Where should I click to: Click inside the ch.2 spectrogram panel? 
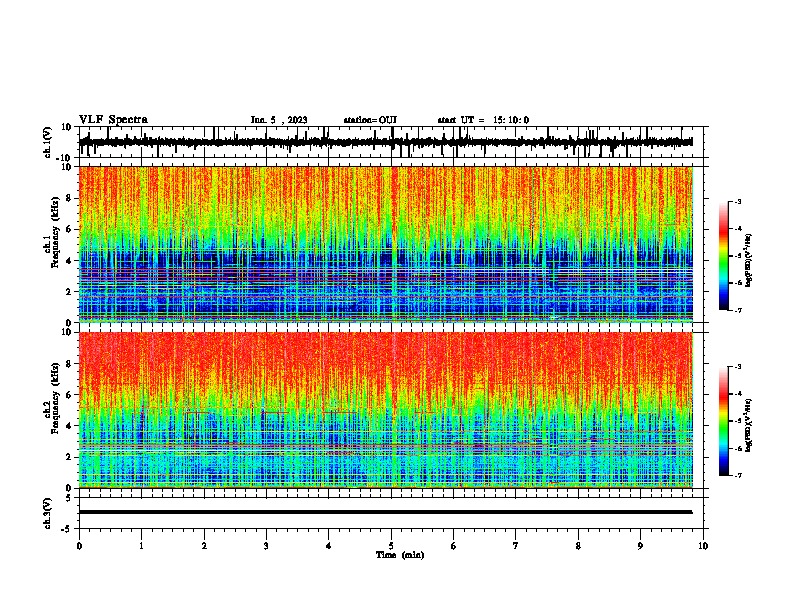(x=386, y=410)
